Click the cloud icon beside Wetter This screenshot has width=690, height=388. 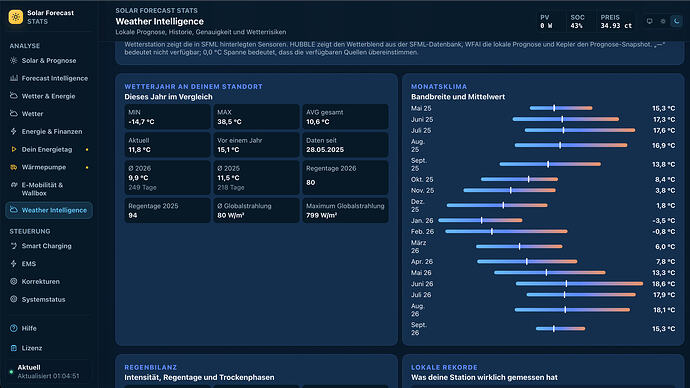click(x=14, y=113)
